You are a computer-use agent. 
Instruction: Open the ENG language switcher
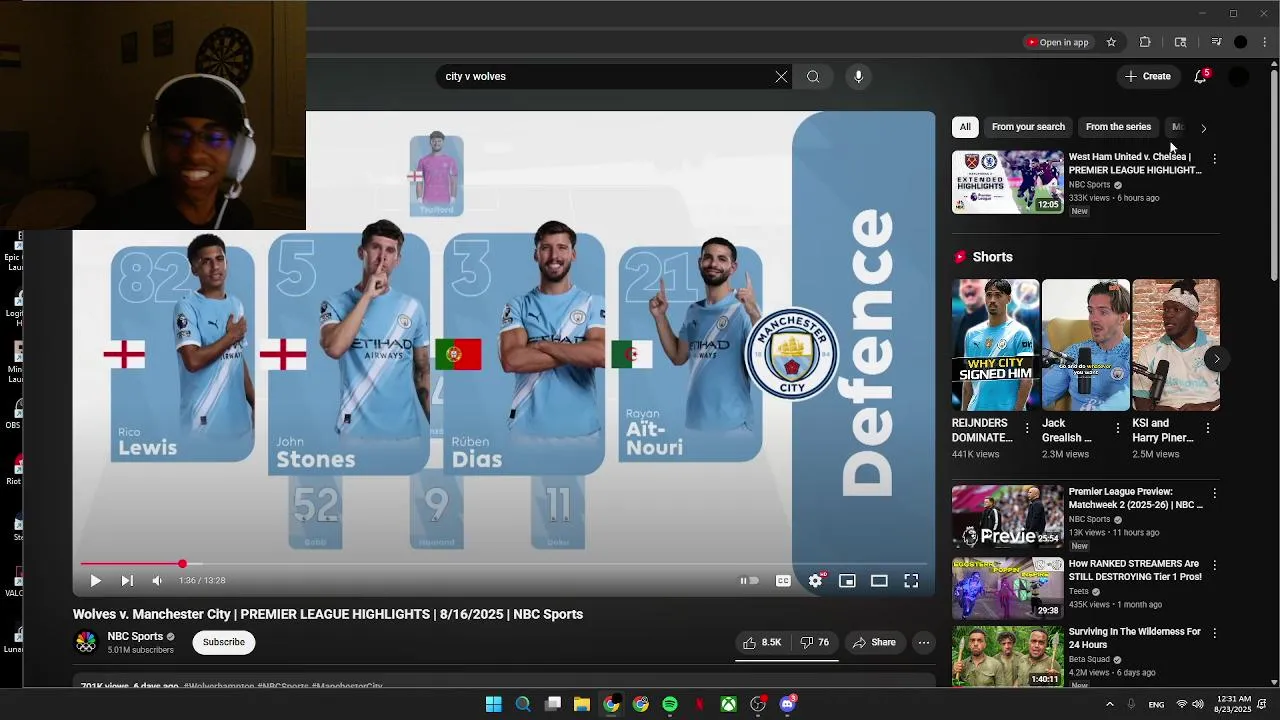(x=1156, y=705)
